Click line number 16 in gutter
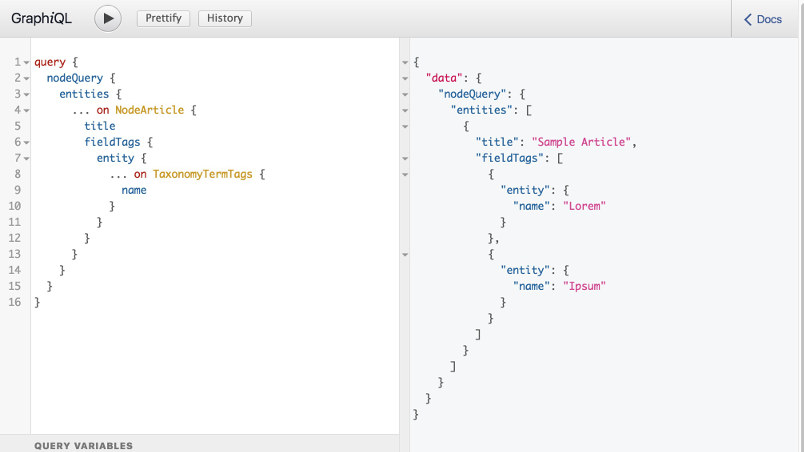Viewport: 804px width, 452px height. point(14,302)
